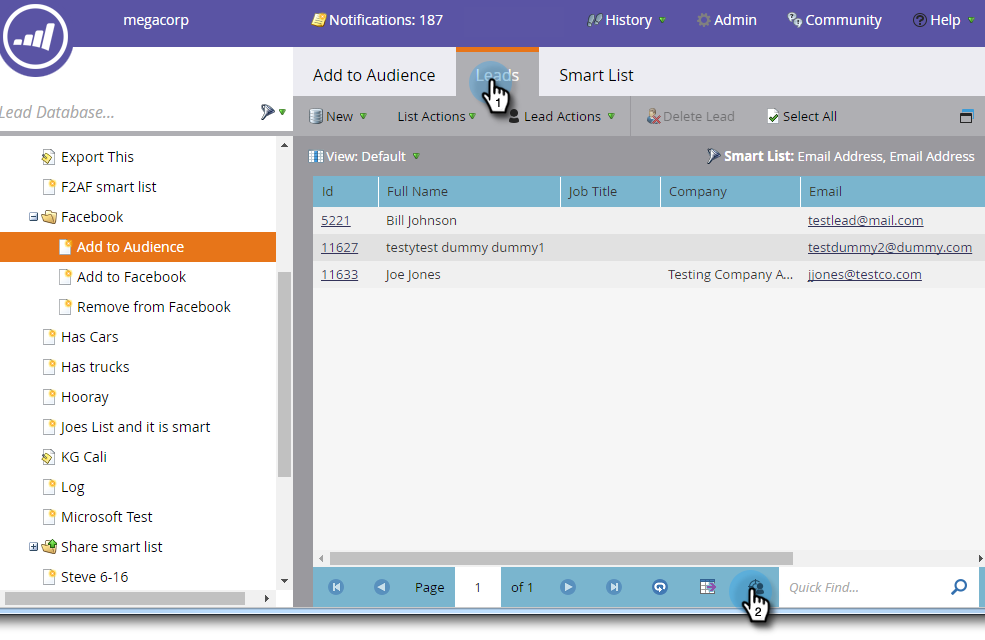Select Joe Jones name cell
985x640 pixels.
click(413, 275)
